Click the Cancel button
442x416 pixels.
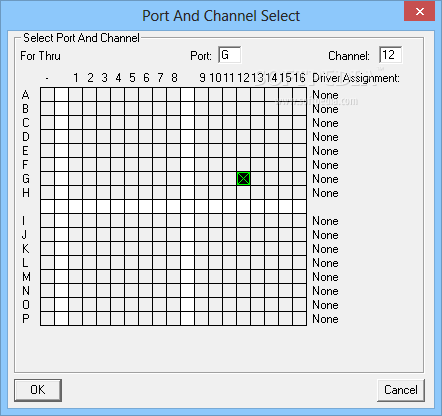click(x=401, y=390)
